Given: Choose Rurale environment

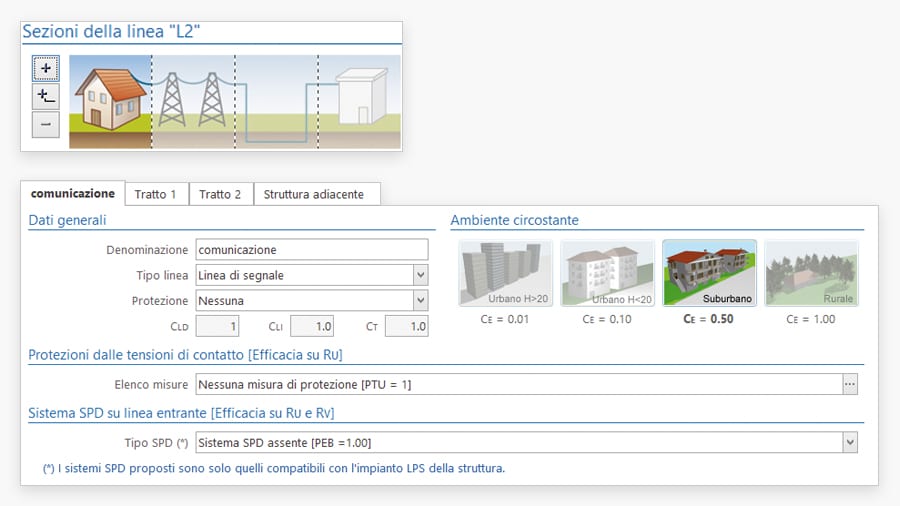Looking at the screenshot, I should click(812, 273).
